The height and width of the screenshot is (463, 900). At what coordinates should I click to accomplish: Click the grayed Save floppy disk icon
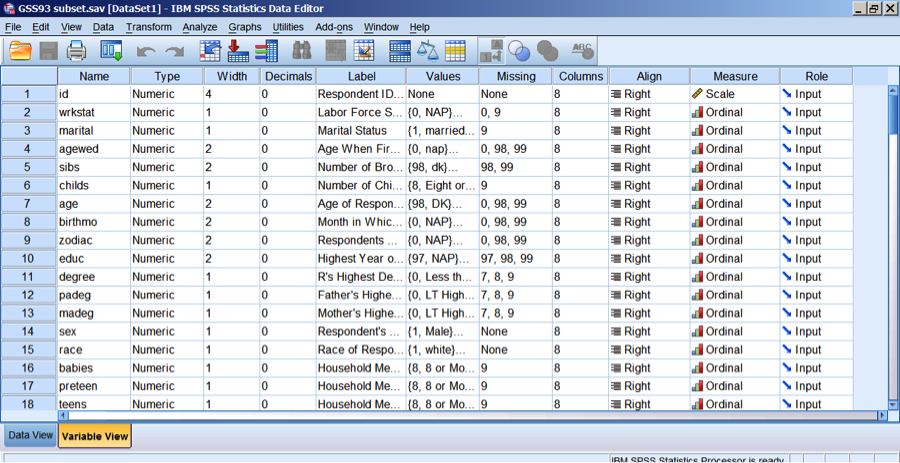pos(49,51)
